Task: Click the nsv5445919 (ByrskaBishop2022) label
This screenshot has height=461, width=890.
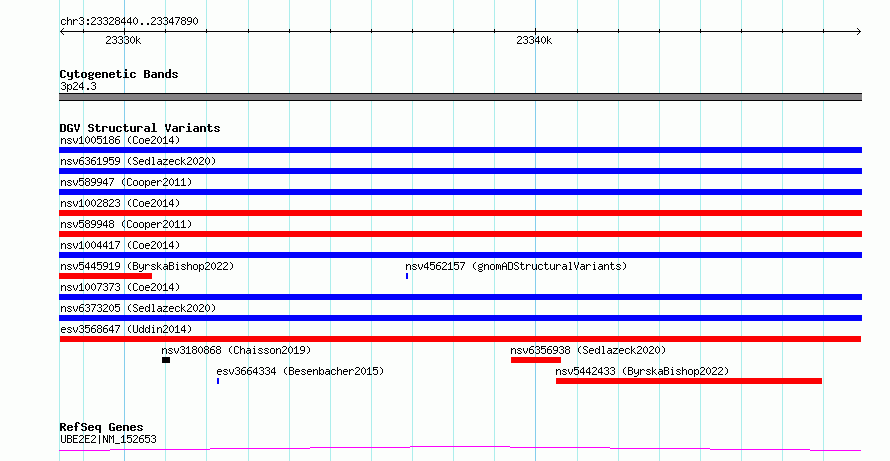Action: (x=147, y=266)
